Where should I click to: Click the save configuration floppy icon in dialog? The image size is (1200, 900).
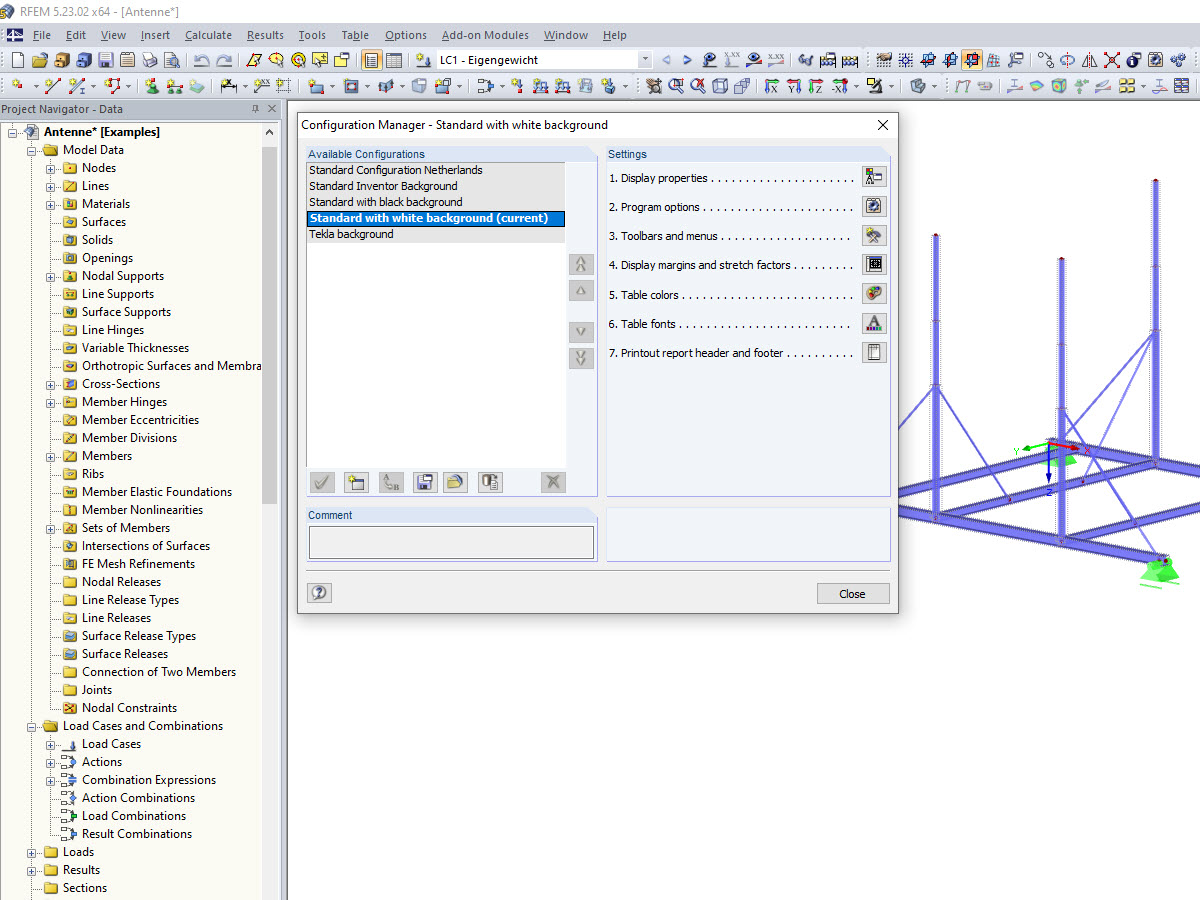point(424,482)
